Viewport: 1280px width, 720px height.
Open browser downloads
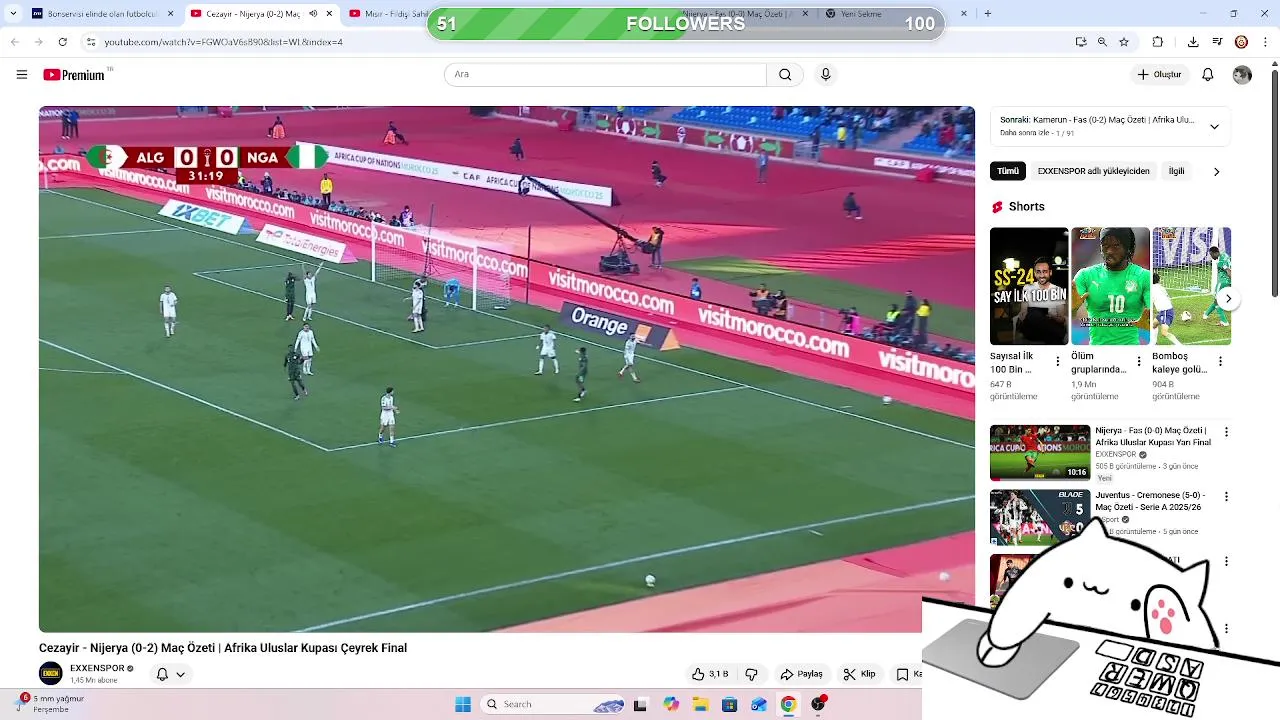point(1193,42)
